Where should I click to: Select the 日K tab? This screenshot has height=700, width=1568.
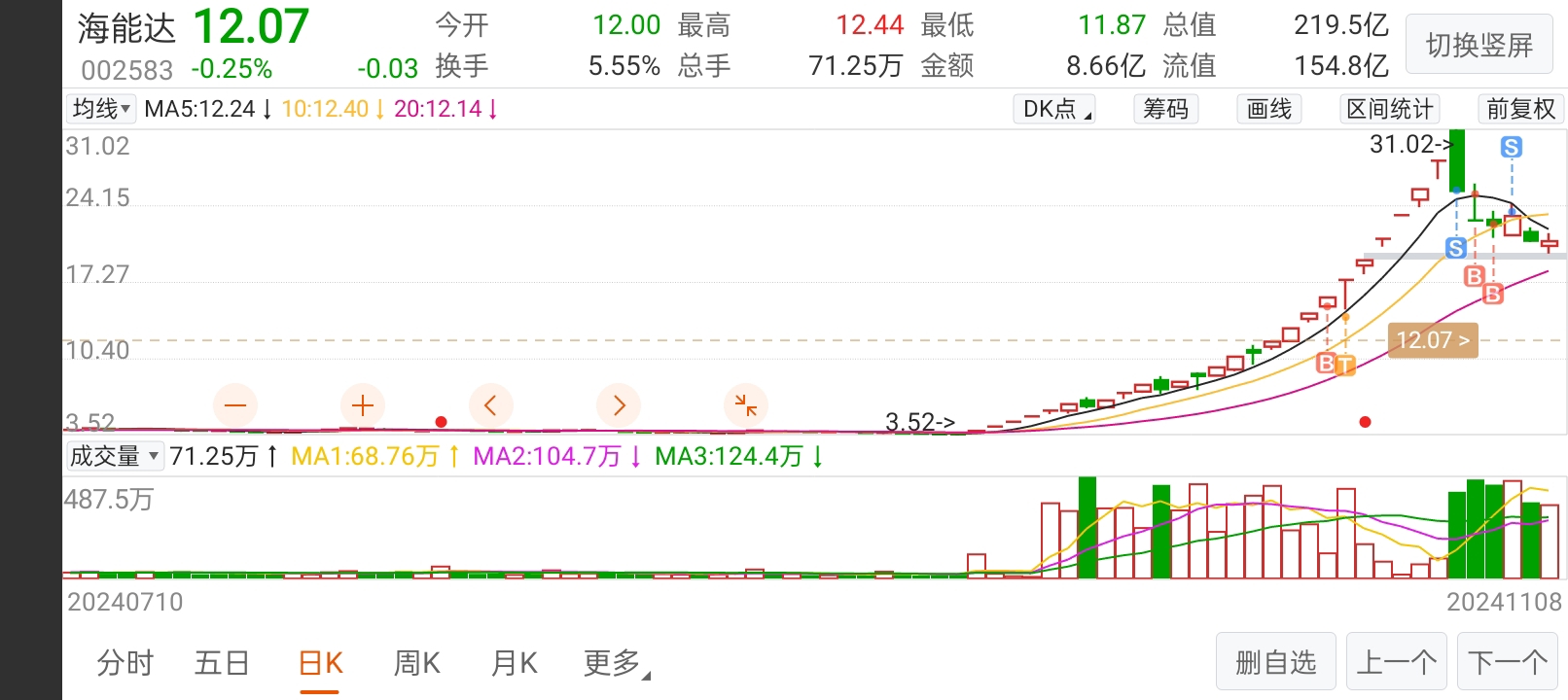[x=320, y=663]
